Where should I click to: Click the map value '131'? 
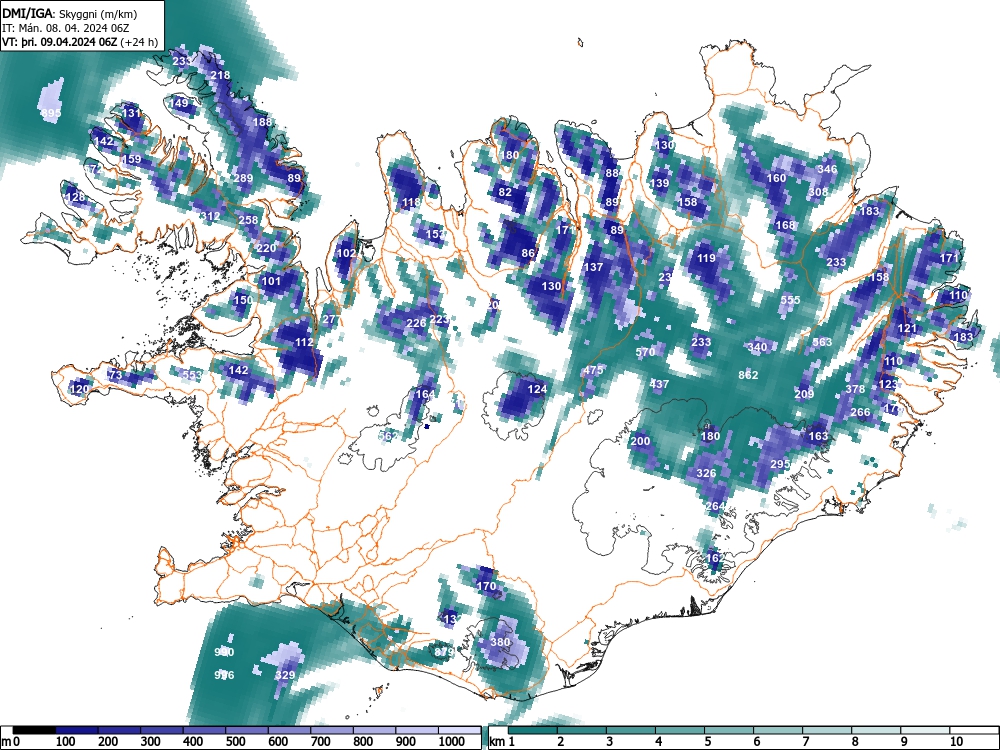[x=131, y=113]
